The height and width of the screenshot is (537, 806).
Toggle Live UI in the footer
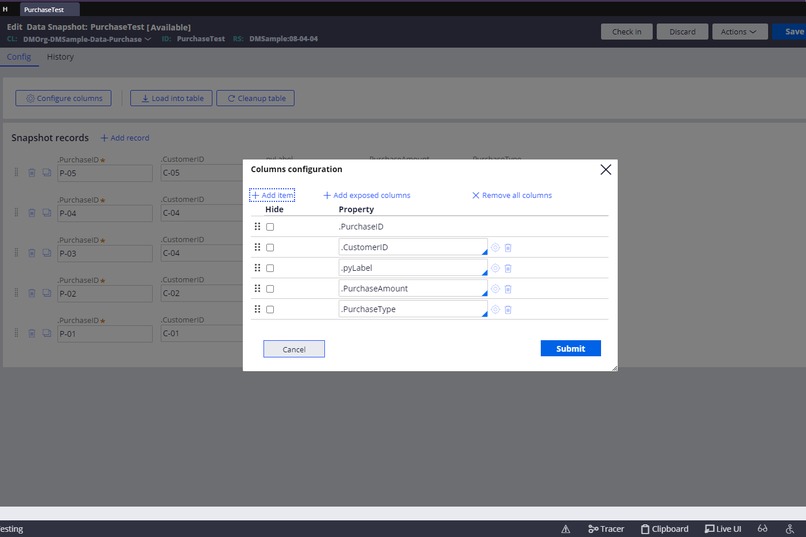pyautogui.click(x=723, y=529)
